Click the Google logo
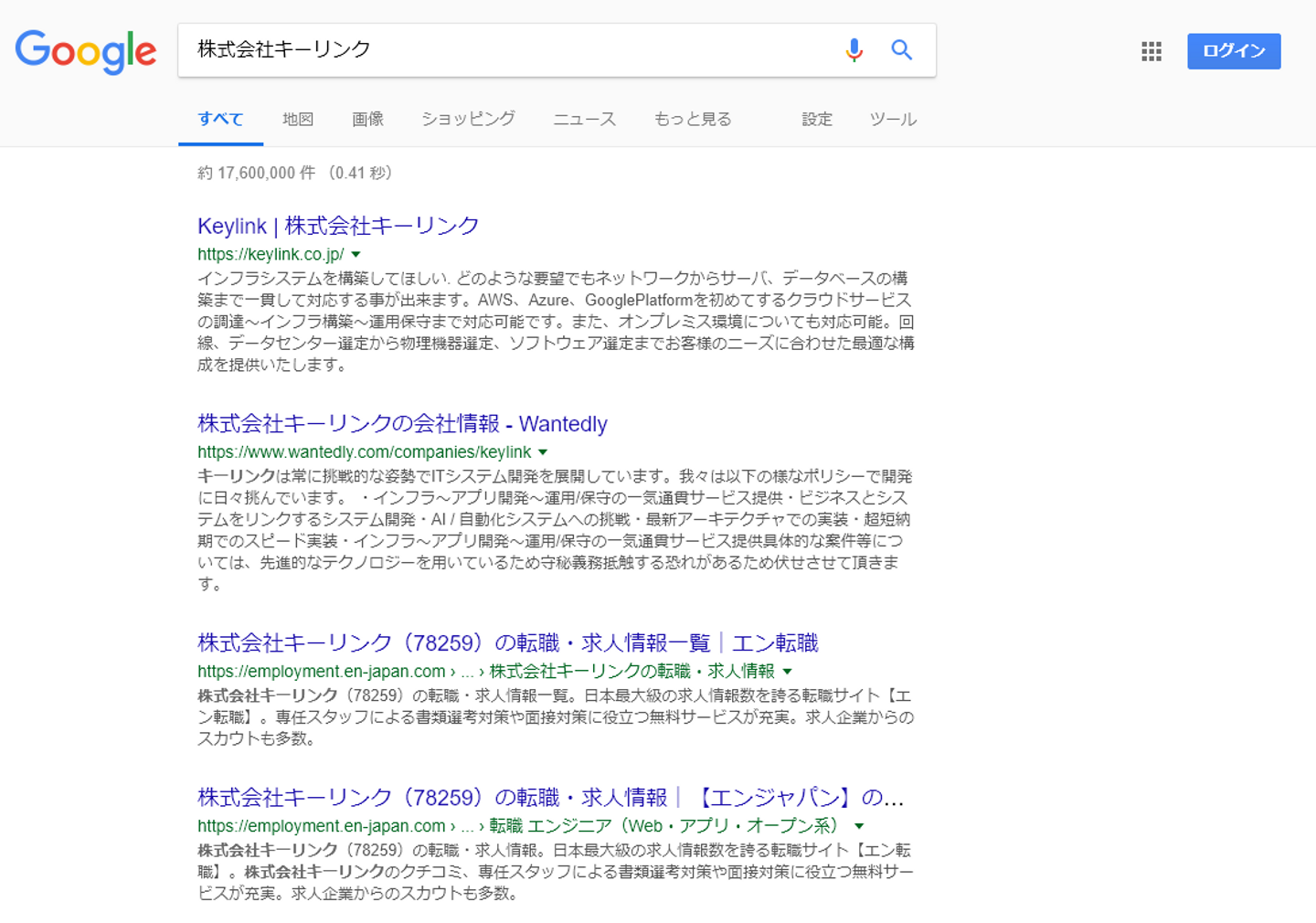1316x923 pixels. 86,51
